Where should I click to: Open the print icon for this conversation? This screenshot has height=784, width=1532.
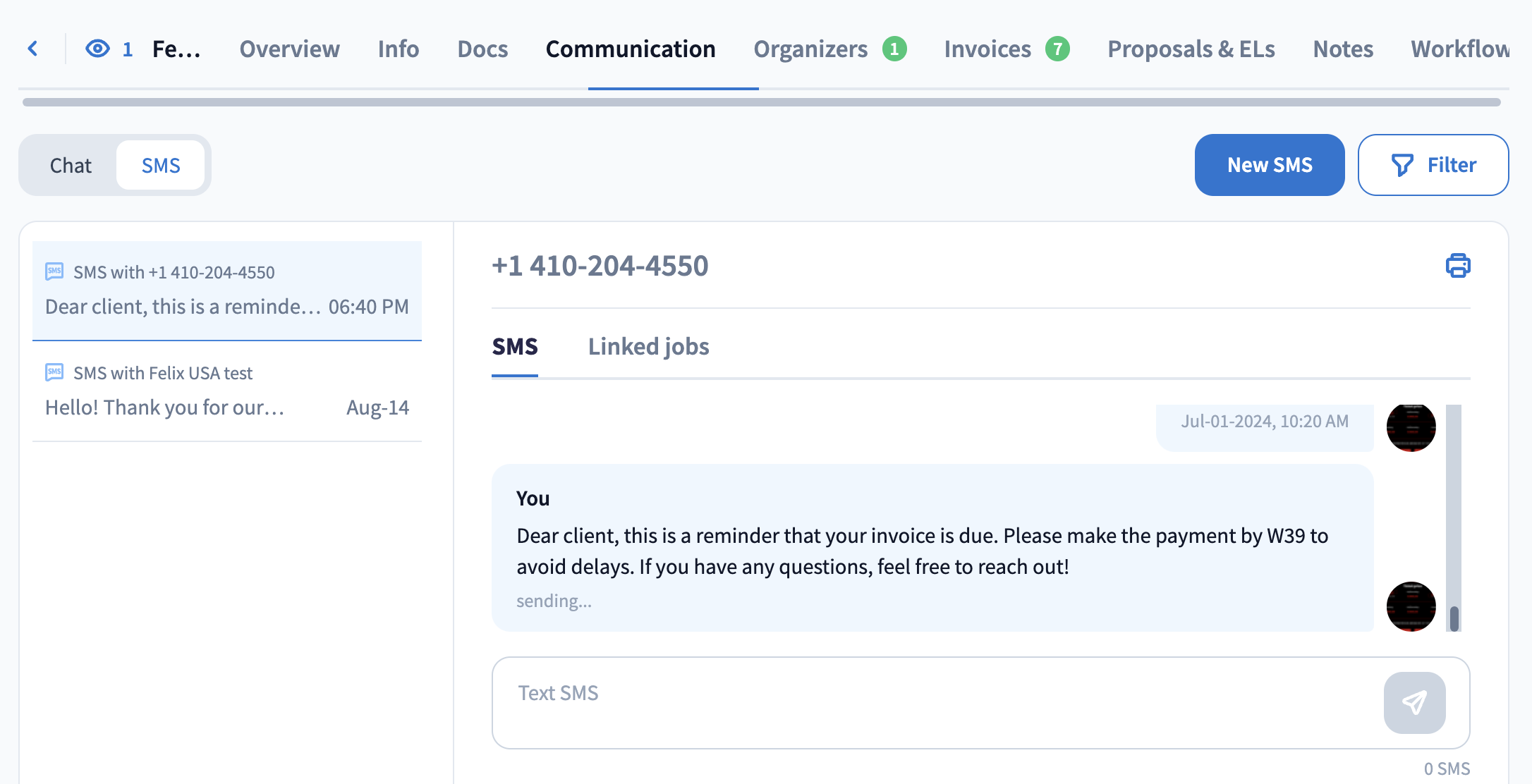(x=1457, y=266)
